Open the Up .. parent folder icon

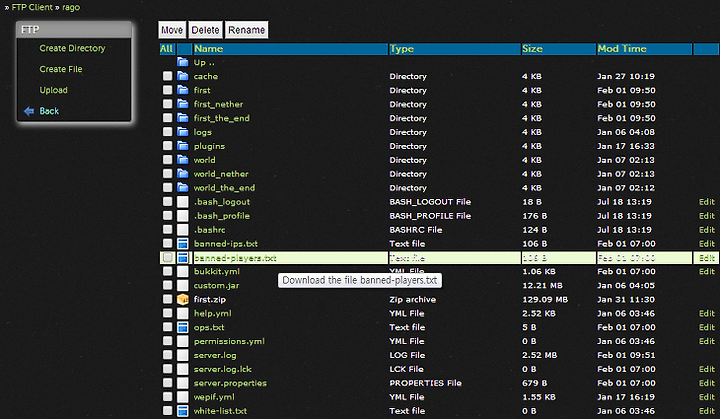[183, 62]
